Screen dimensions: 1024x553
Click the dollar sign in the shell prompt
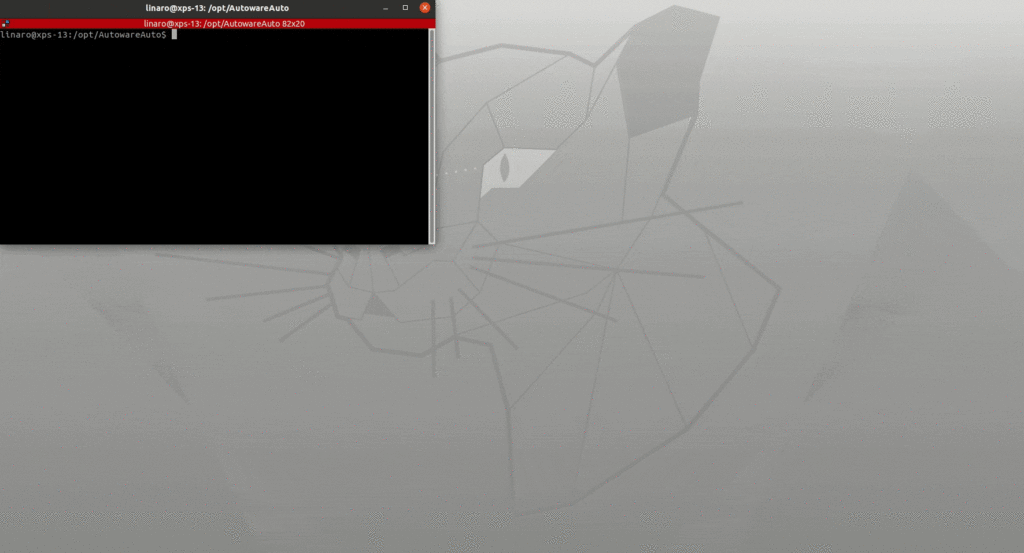tap(164, 35)
